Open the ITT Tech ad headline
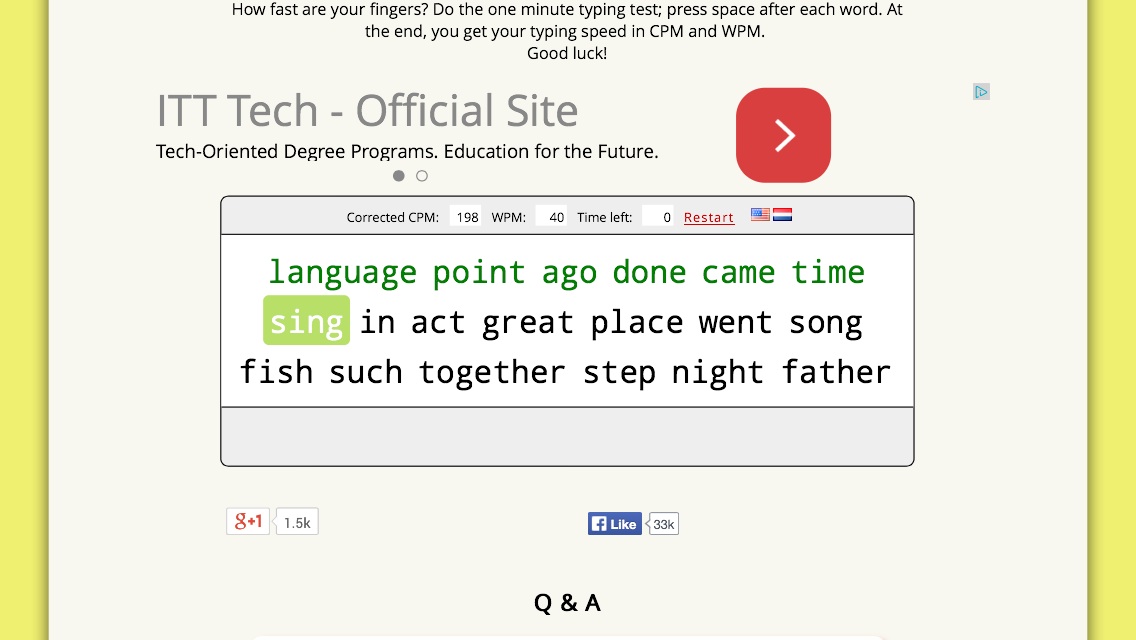 click(367, 111)
